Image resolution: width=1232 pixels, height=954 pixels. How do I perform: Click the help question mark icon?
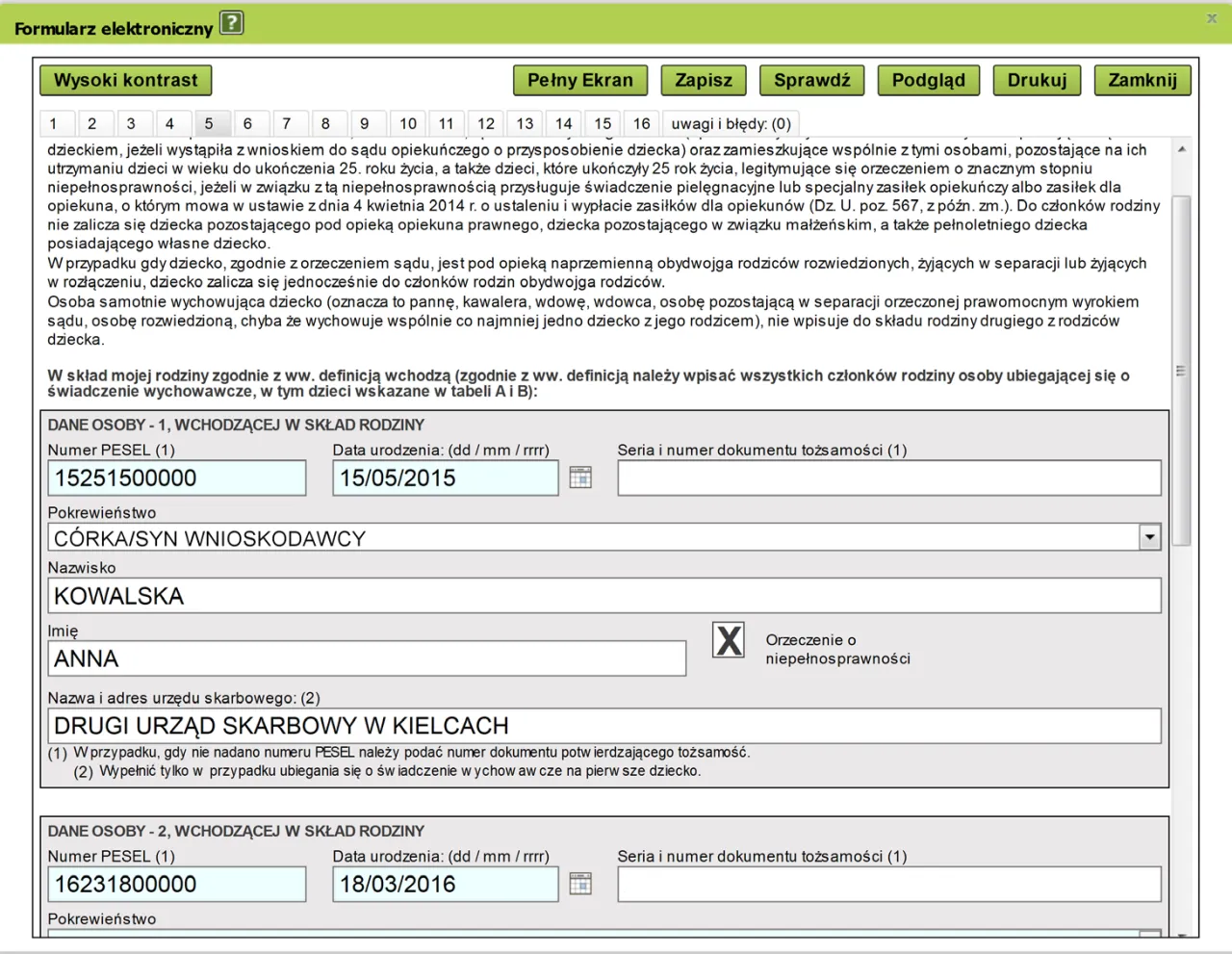(x=231, y=23)
